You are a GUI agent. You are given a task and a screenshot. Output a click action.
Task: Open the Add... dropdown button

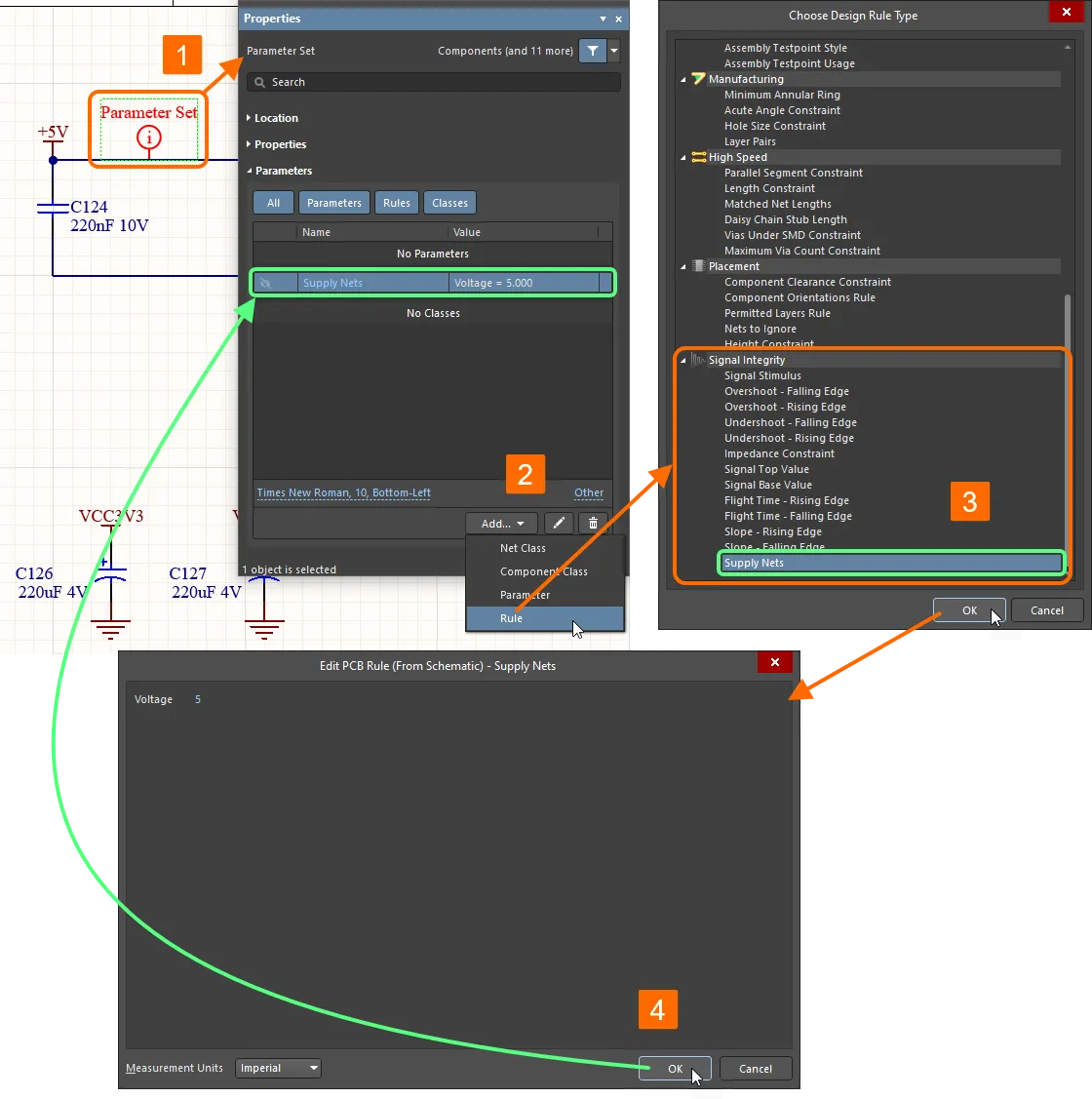click(502, 524)
